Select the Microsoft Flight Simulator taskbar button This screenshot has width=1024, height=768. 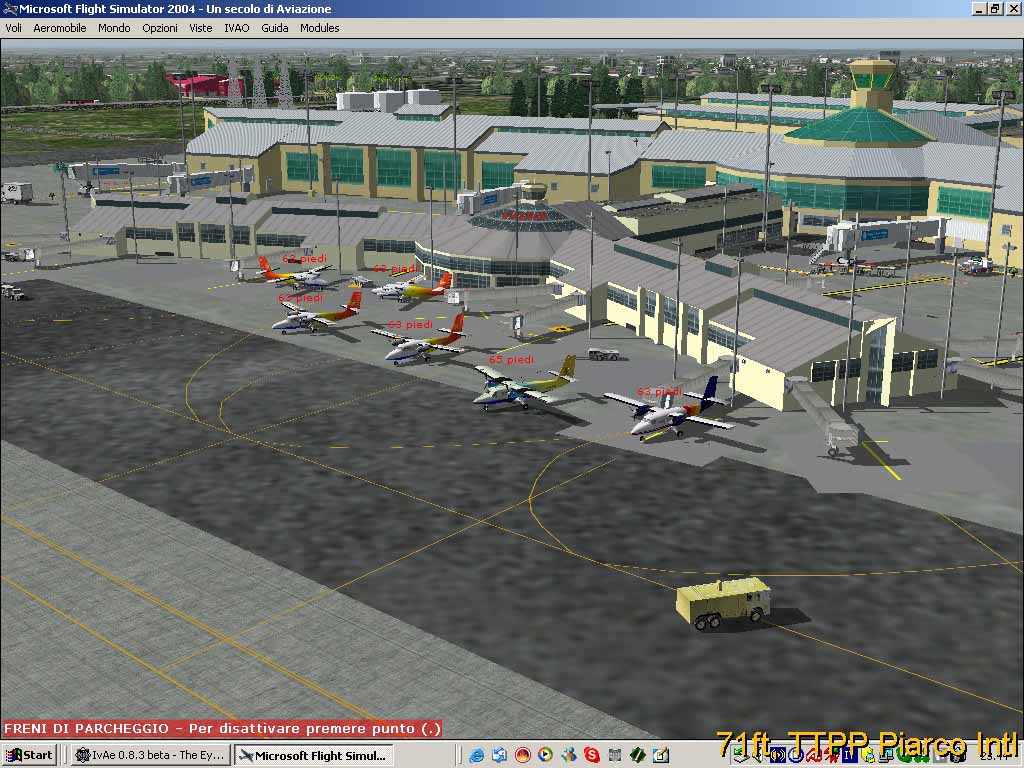pos(314,756)
